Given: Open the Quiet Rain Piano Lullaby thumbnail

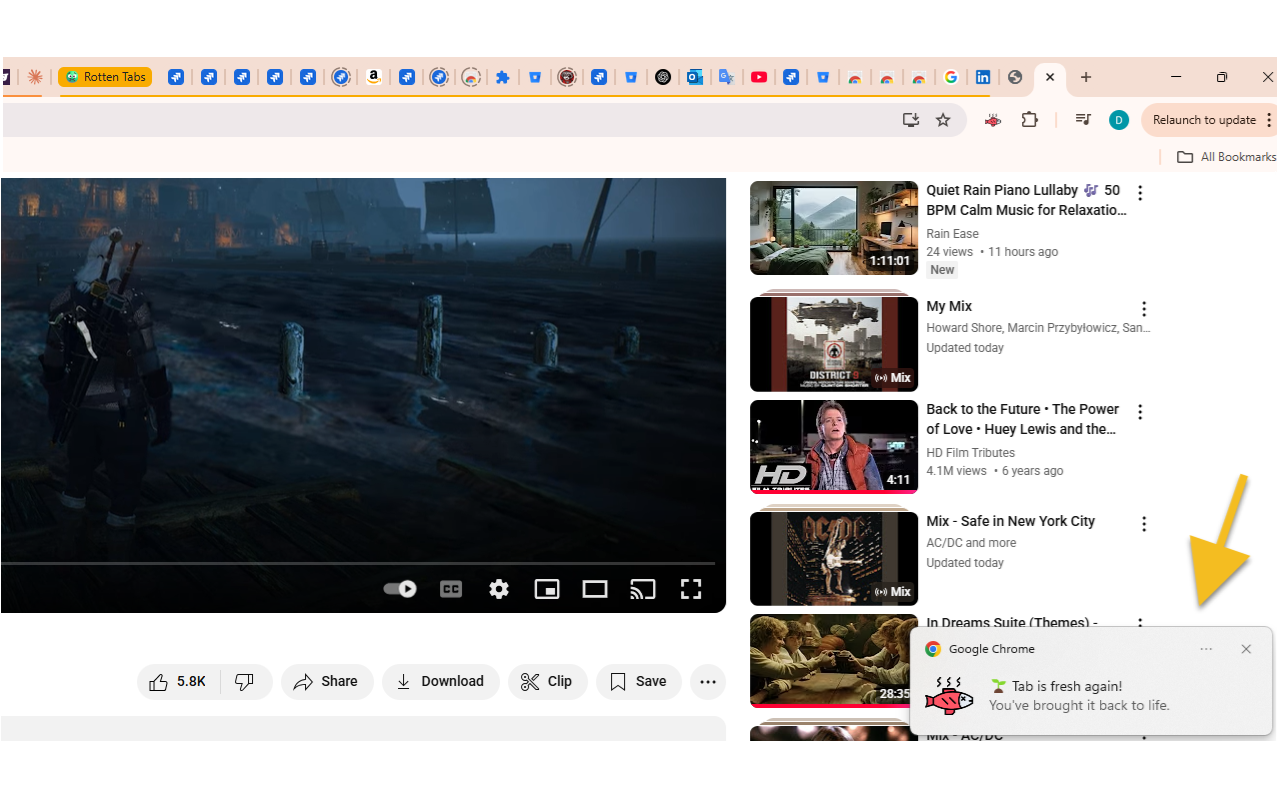Looking at the screenshot, I should (x=834, y=228).
